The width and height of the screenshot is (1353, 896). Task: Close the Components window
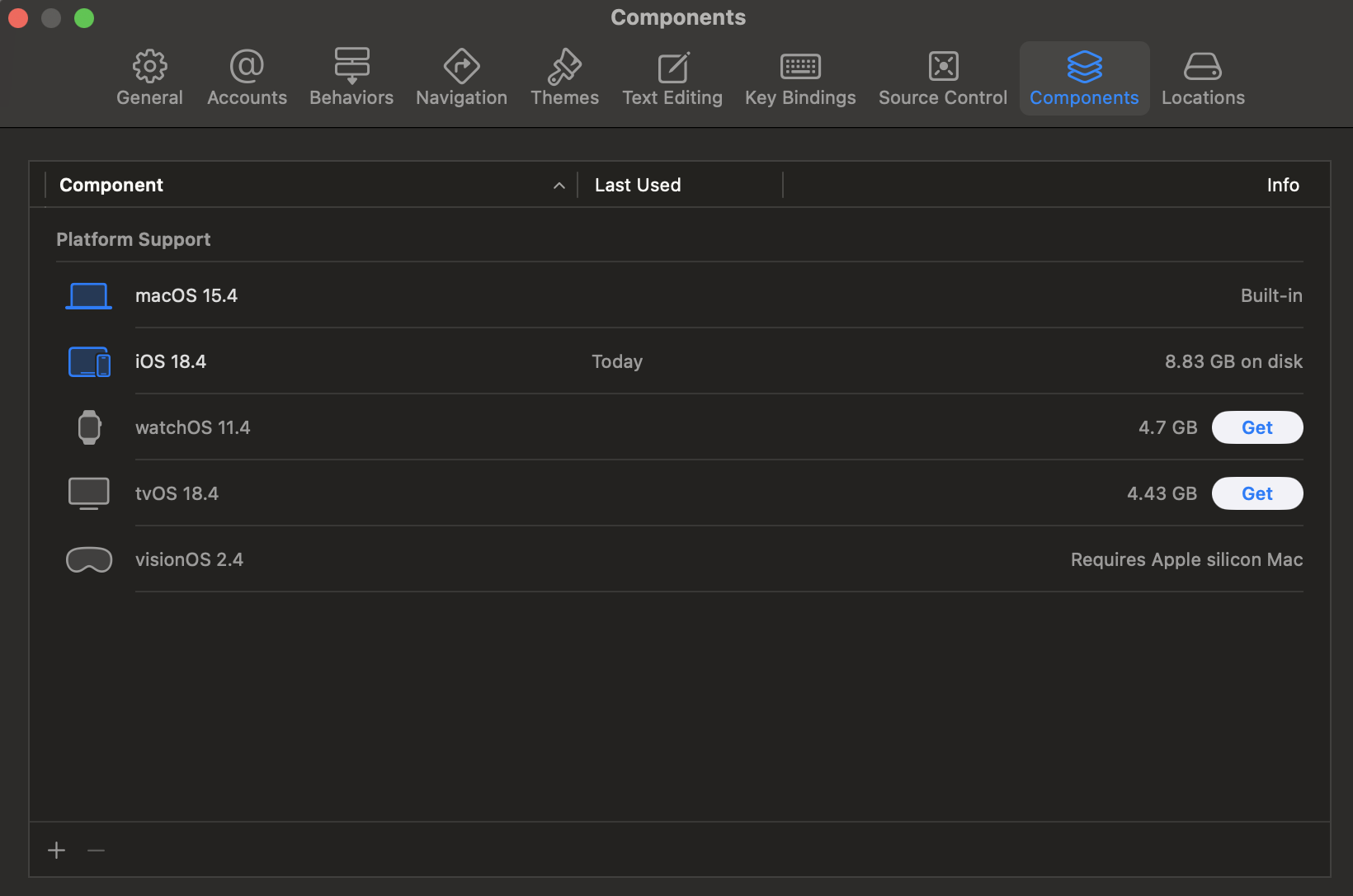click(x=18, y=18)
